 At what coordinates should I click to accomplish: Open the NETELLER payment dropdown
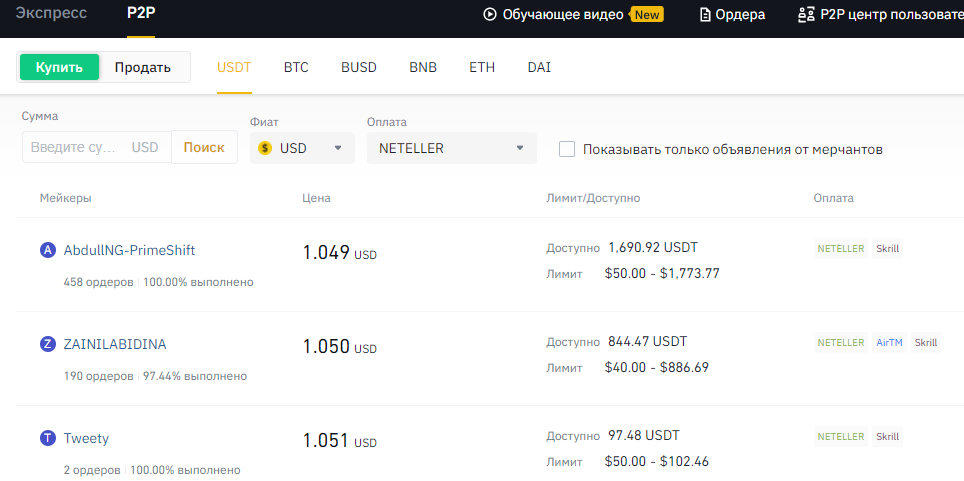click(452, 148)
